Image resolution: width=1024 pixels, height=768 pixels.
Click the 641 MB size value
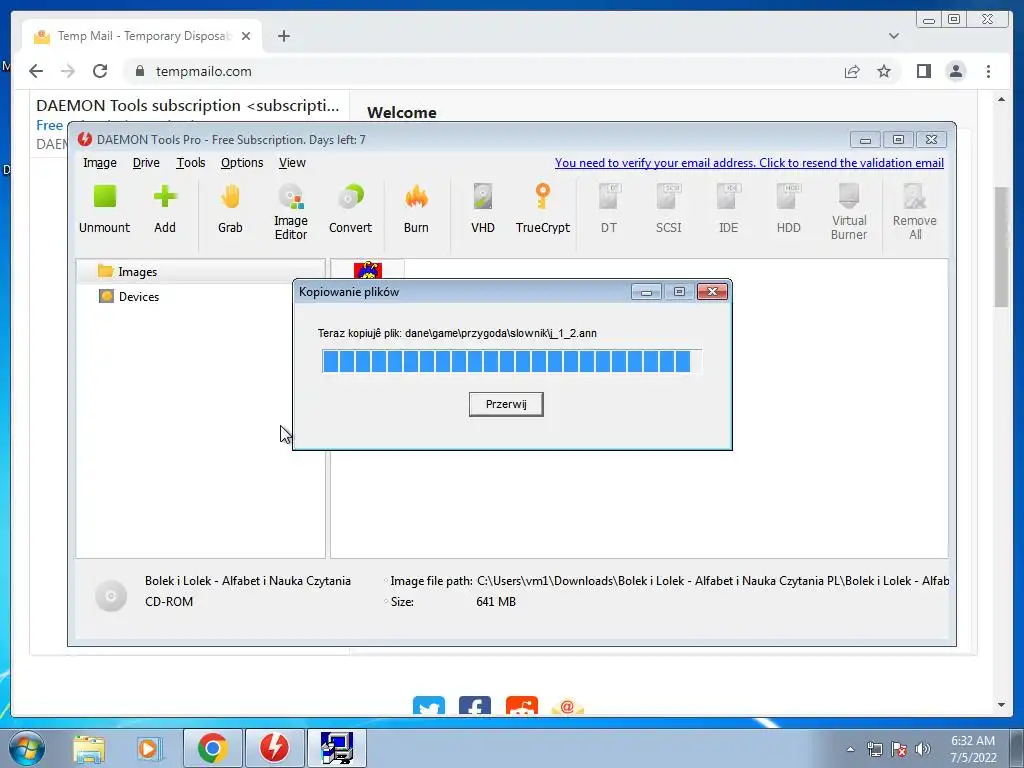496,601
